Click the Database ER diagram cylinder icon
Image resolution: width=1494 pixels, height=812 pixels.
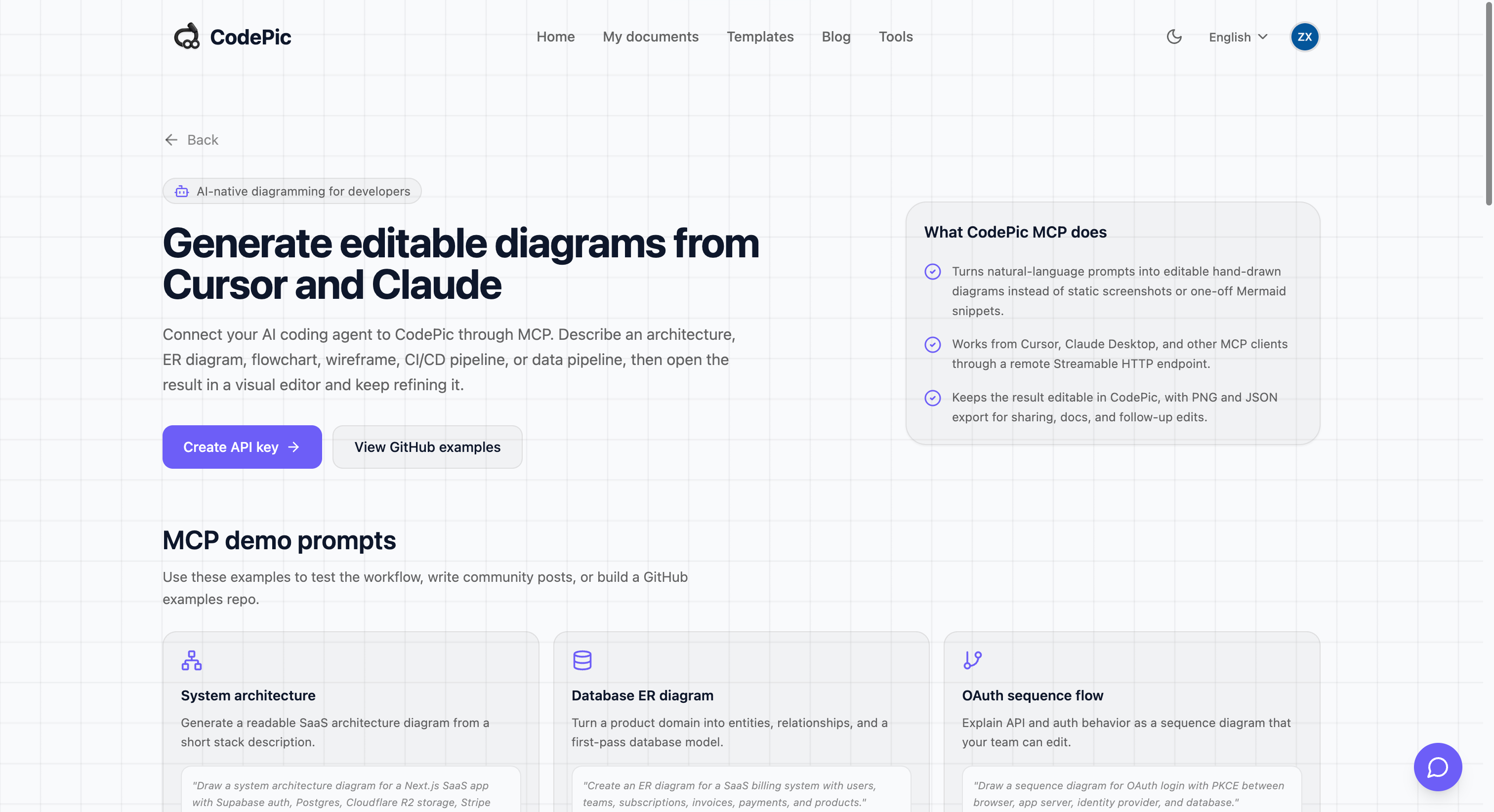(582, 660)
